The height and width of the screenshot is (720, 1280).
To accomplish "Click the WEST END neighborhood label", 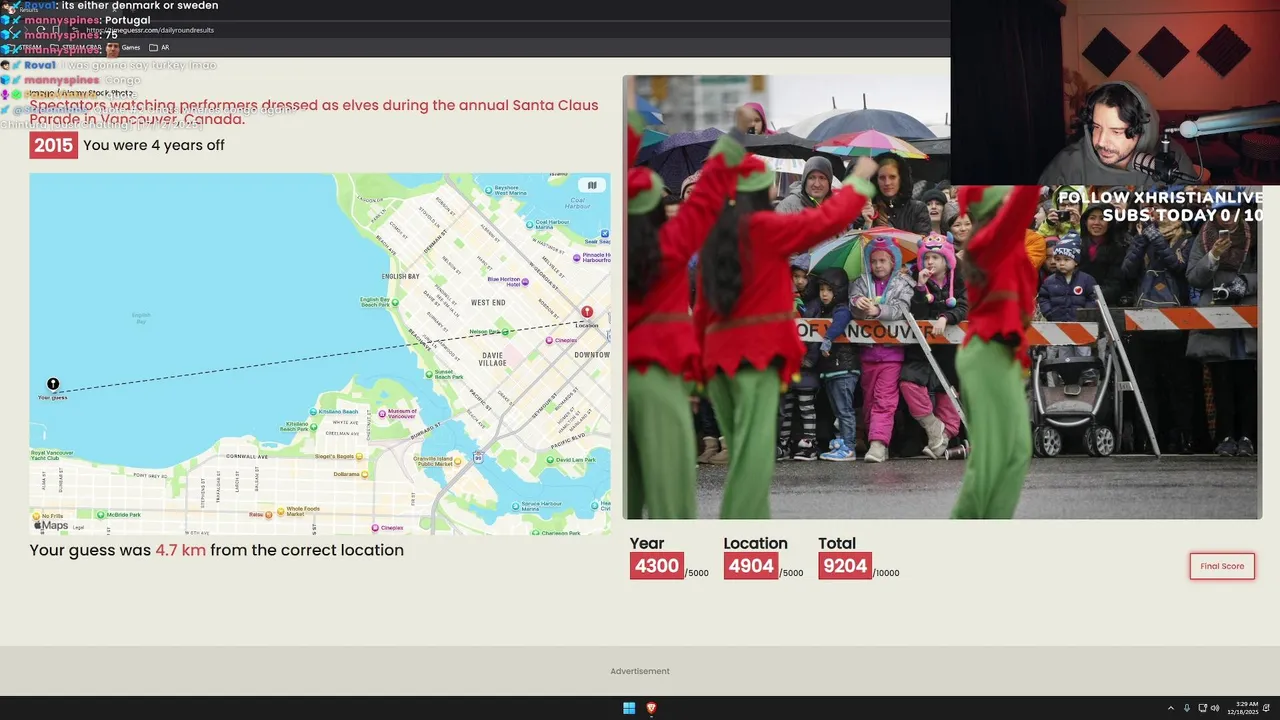I will tap(487, 302).
